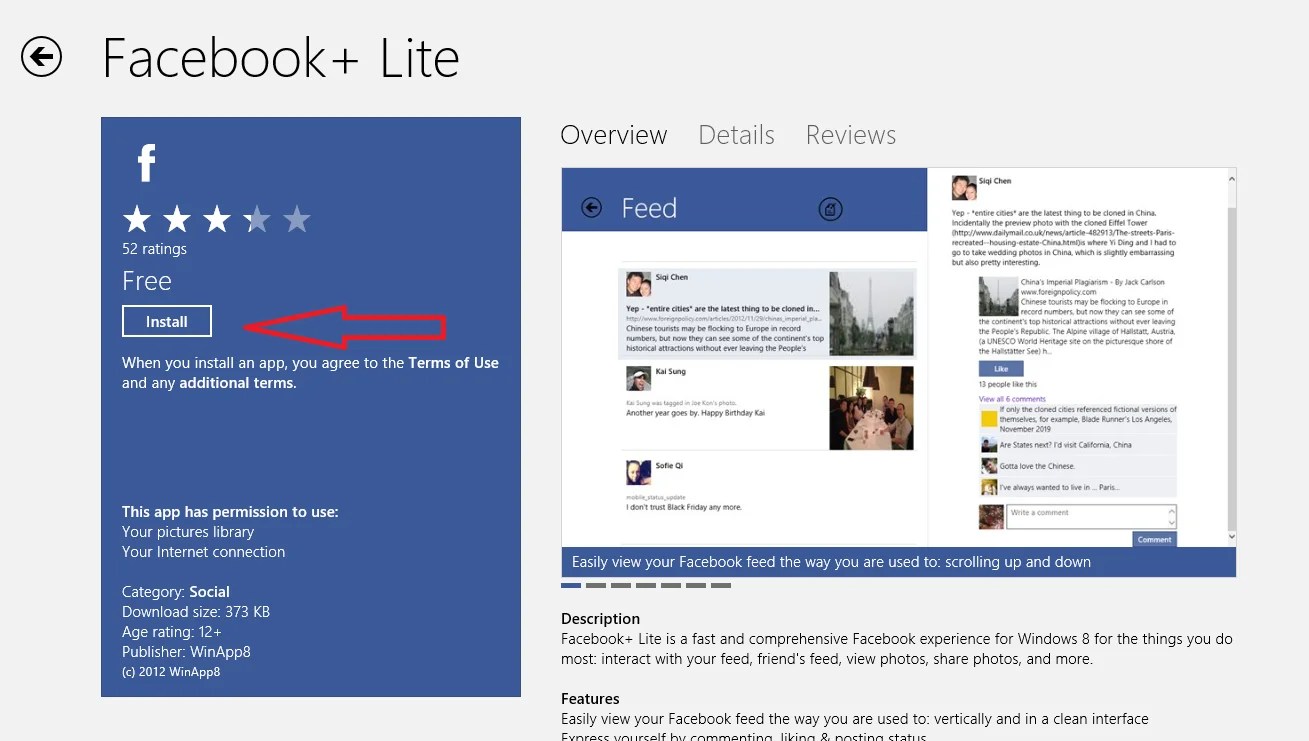Click the back arrow inside the Feed preview
1309x741 pixels.
[x=591, y=207]
